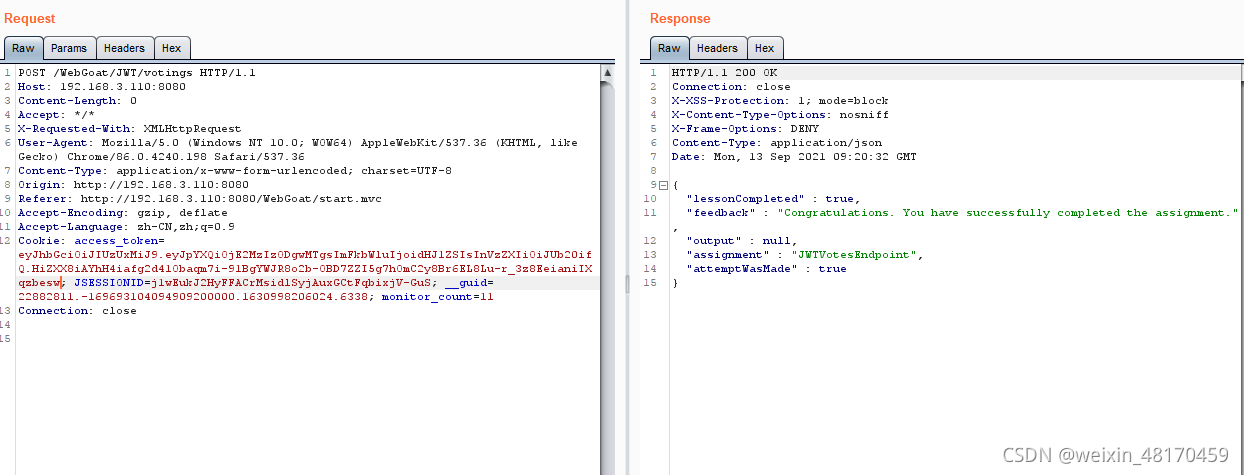Viewport: 1244px width, 475px height.
Task: Click the "output" : null line
Action: [741, 241]
